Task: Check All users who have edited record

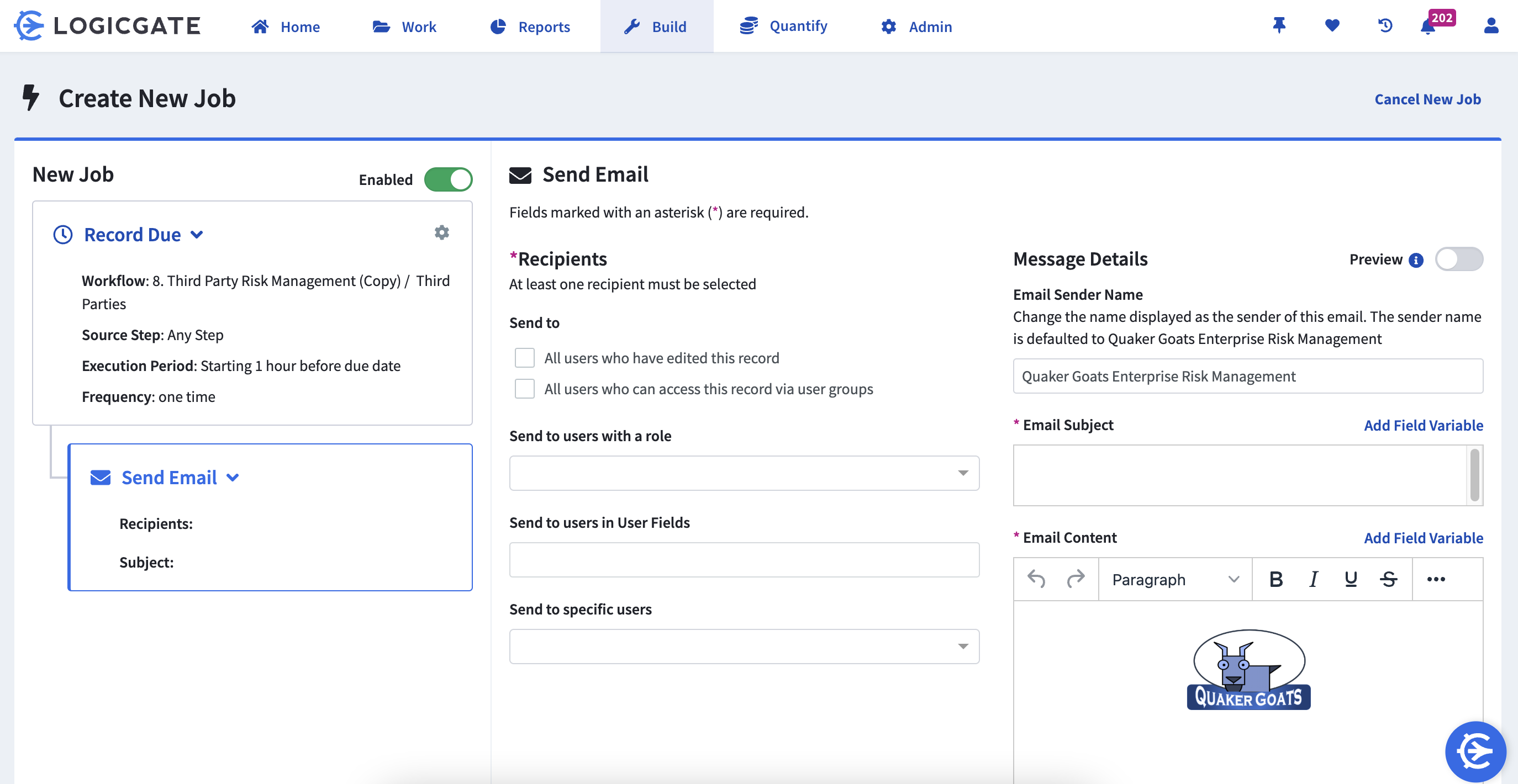Action: 524,358
